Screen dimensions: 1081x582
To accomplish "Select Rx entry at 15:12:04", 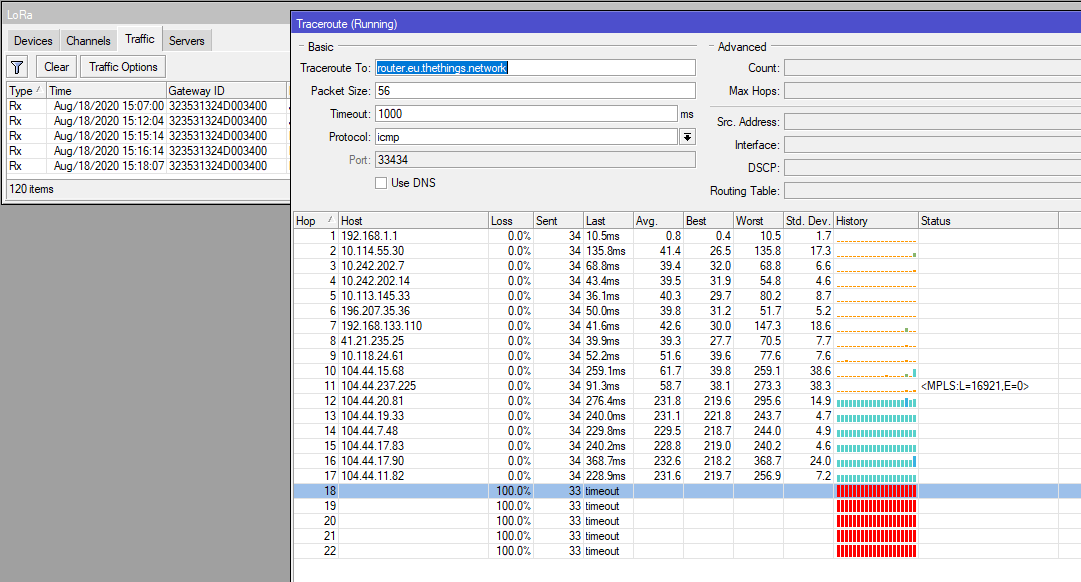I will tap(147, 121).
